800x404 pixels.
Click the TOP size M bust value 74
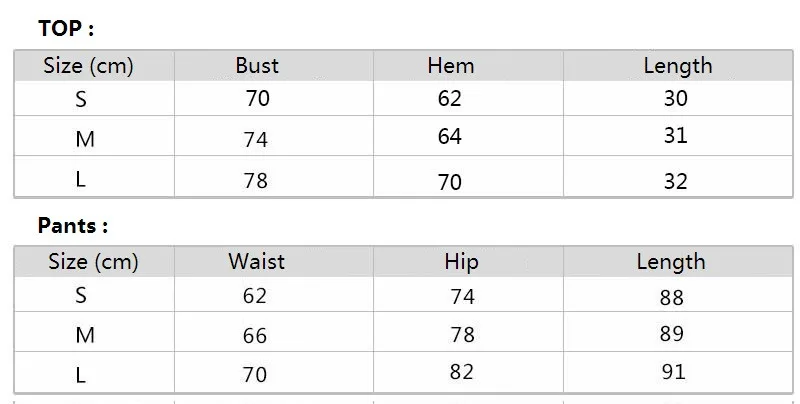pos(256,139)
